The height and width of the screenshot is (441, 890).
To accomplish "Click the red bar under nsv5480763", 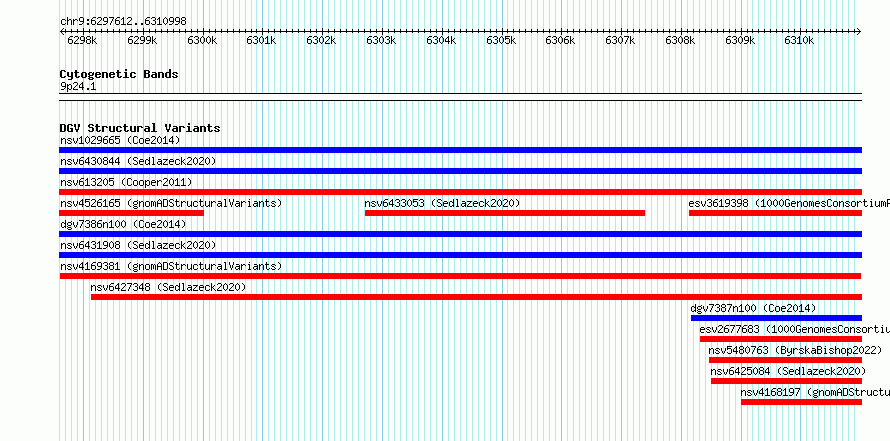I will click(x=785, y=360).
